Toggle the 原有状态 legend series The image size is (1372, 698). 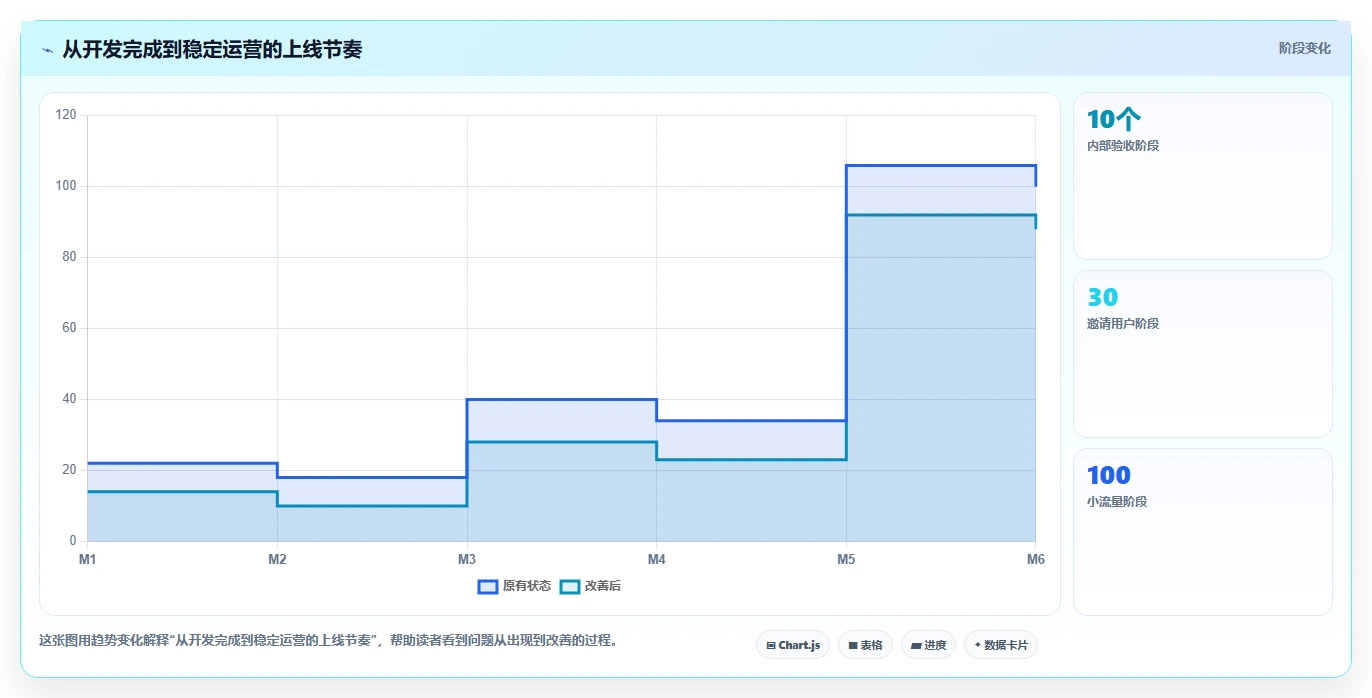pos(514,586)
